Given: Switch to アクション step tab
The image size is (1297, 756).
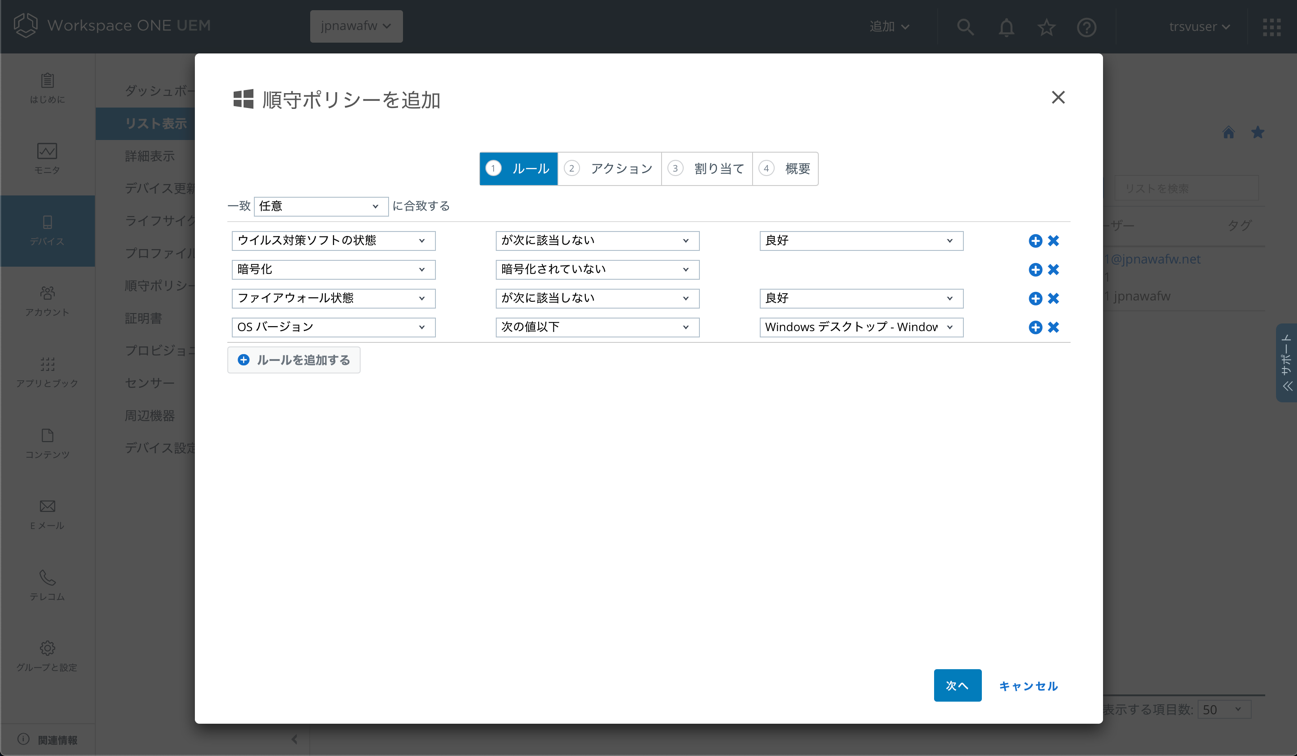Looking at the screenshot, I should 609,169.
